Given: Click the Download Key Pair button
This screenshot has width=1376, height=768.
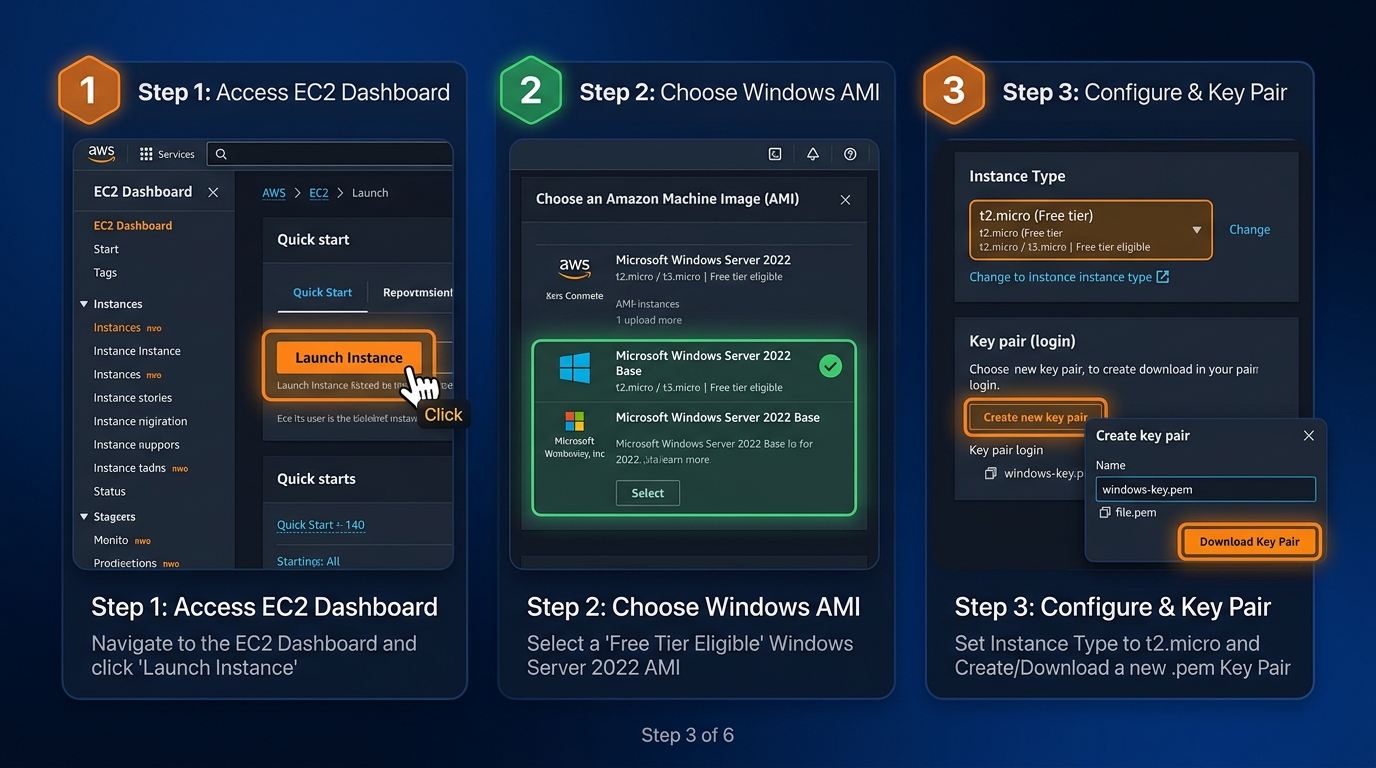Looking at the screenshot, I should coord(1249,541).
